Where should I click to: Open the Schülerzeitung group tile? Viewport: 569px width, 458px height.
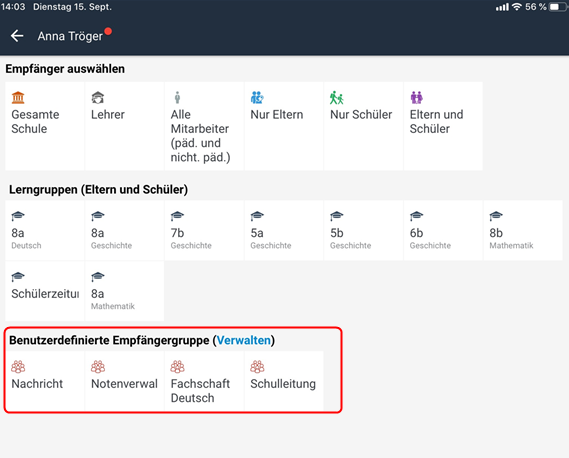45,291
